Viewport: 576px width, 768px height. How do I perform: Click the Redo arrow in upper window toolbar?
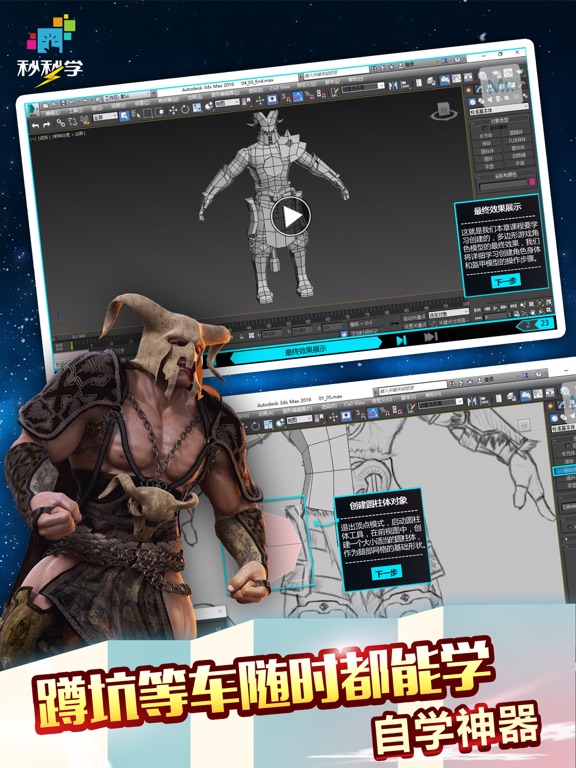tap(46, 125)
